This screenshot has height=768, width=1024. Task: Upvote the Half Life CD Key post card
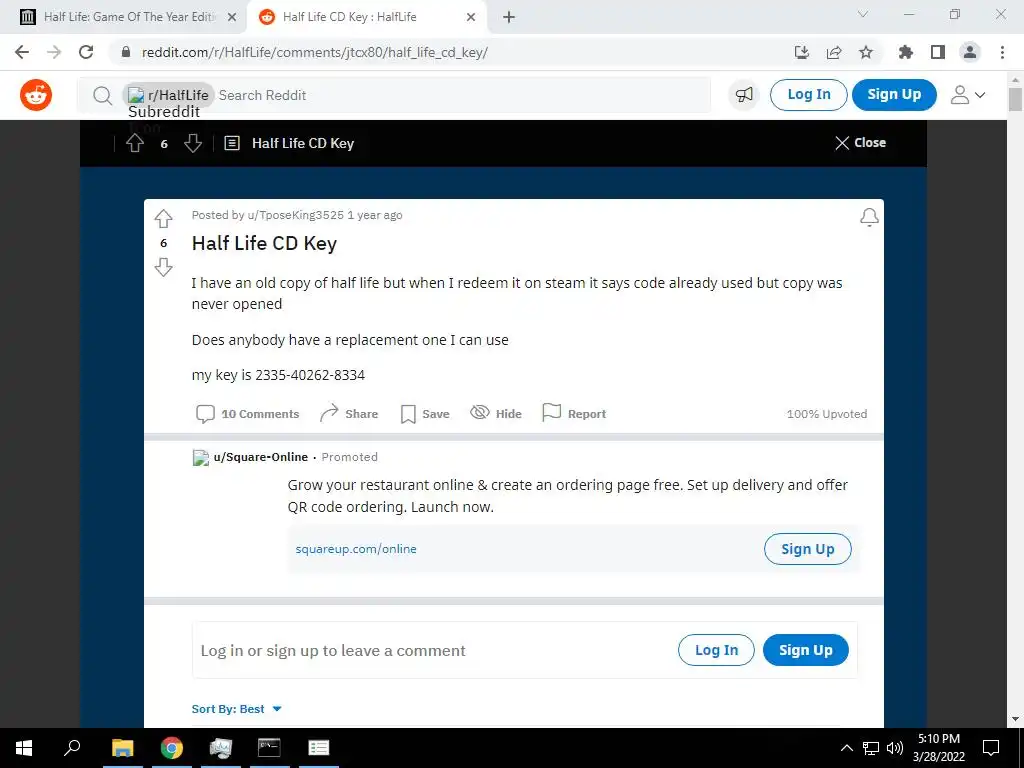[x=163, y=218]
